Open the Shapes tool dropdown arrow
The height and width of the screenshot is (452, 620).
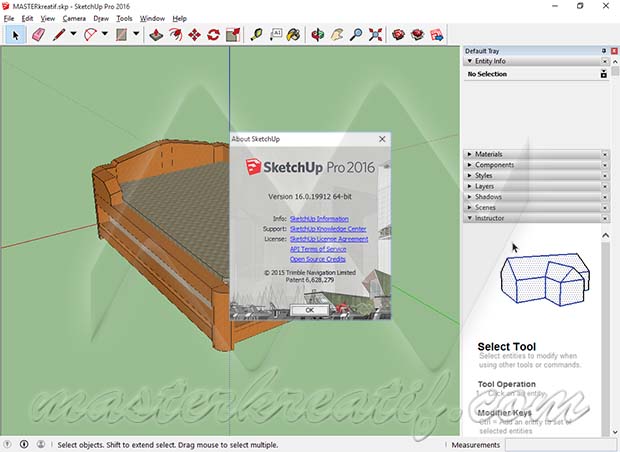[136, 34]
